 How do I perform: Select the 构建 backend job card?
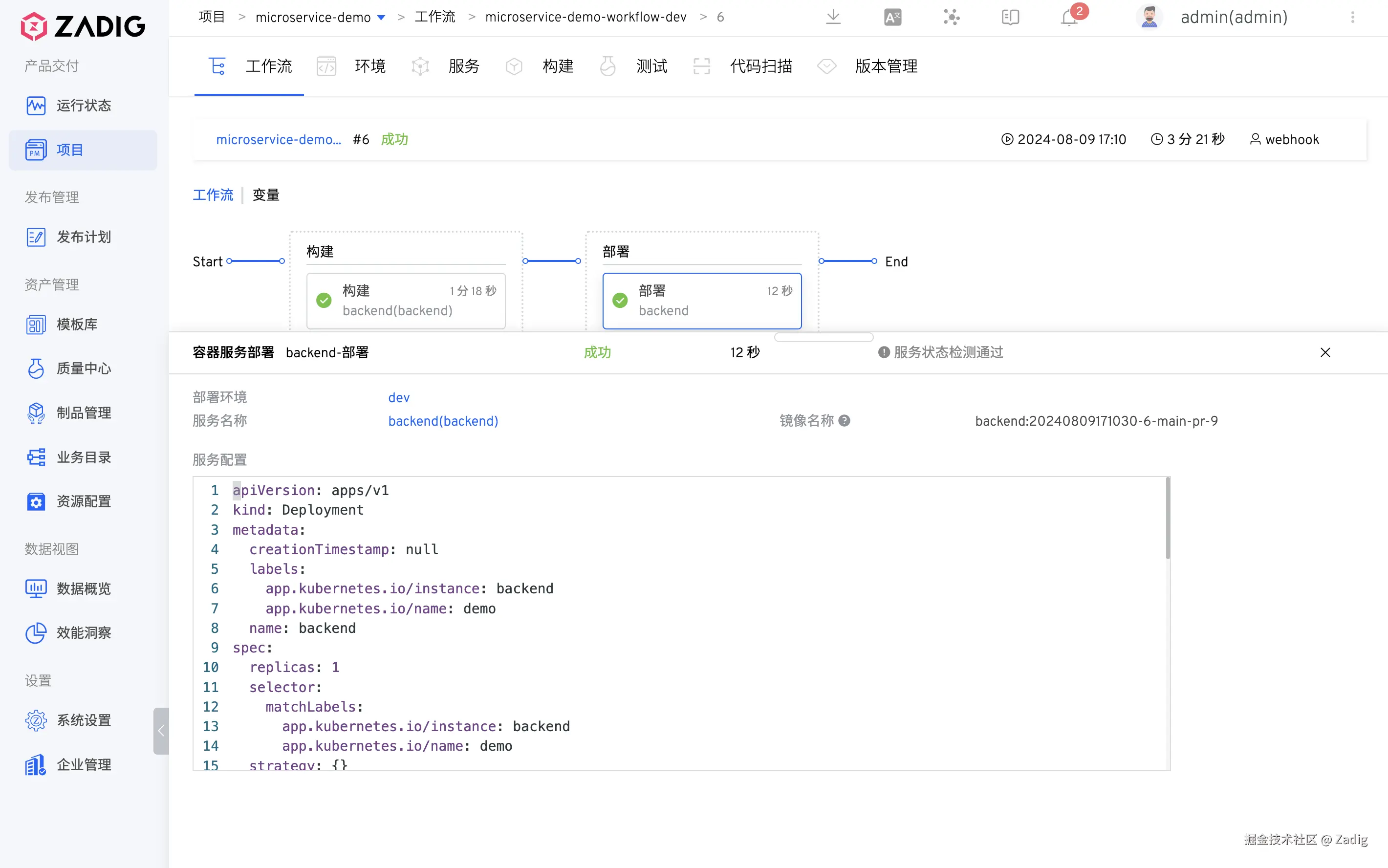tap(406, 300)
